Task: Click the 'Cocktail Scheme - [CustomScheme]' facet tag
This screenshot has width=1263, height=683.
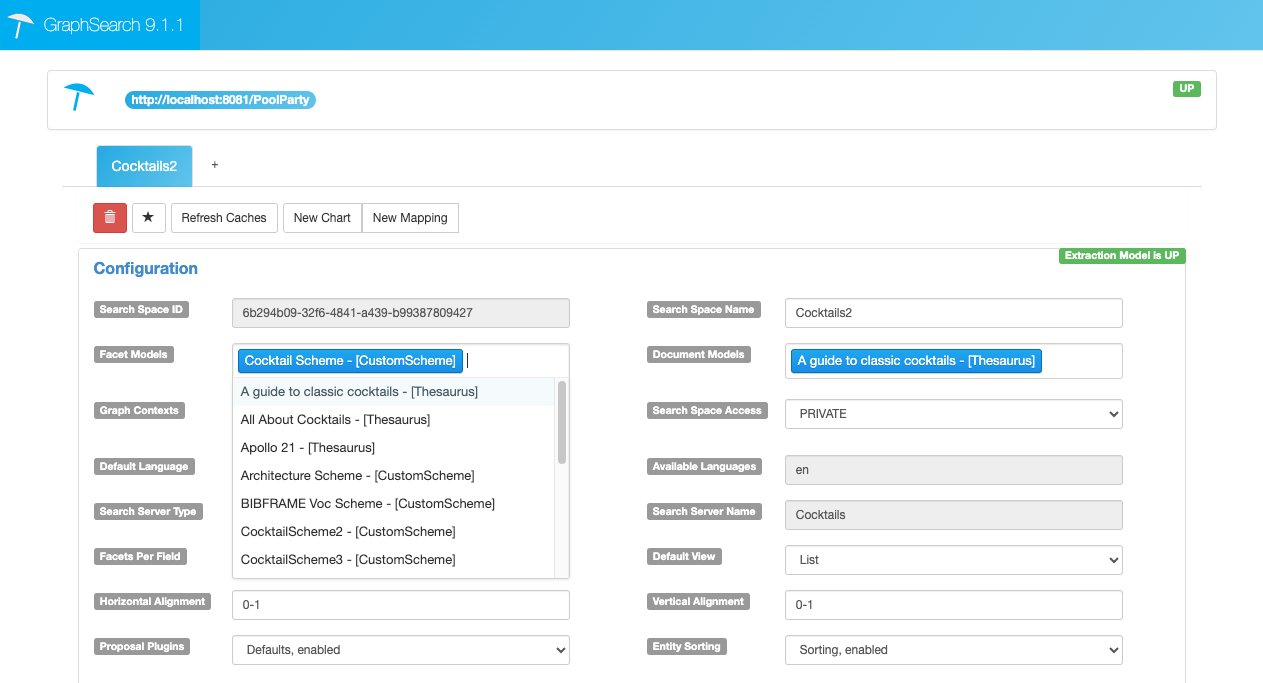Action: point(350,360)
